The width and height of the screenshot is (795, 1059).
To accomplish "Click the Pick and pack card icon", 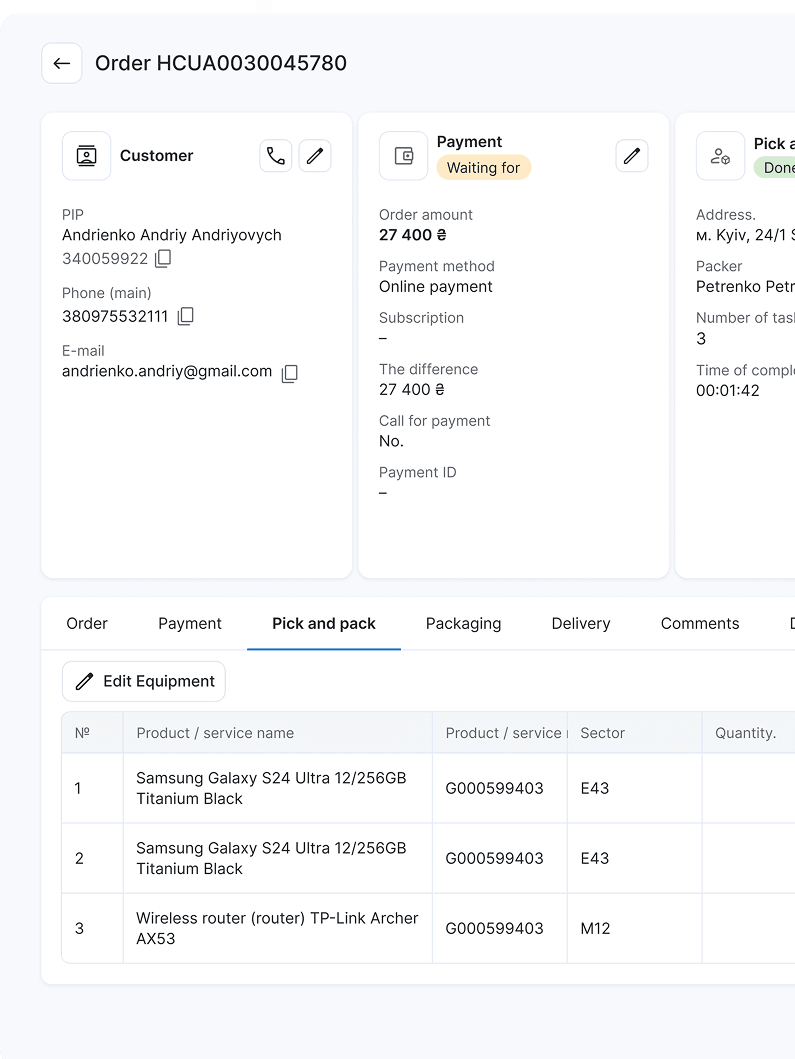I will tap(720, 156).
